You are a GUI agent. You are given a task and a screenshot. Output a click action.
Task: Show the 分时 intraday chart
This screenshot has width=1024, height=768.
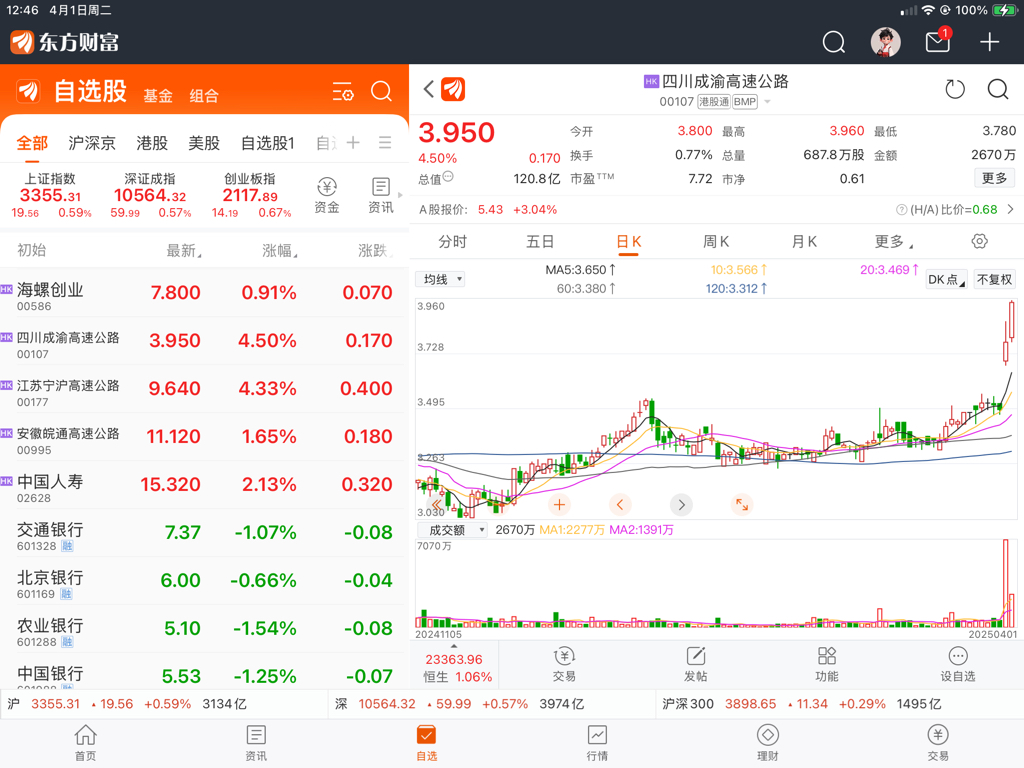click(453, 242)
